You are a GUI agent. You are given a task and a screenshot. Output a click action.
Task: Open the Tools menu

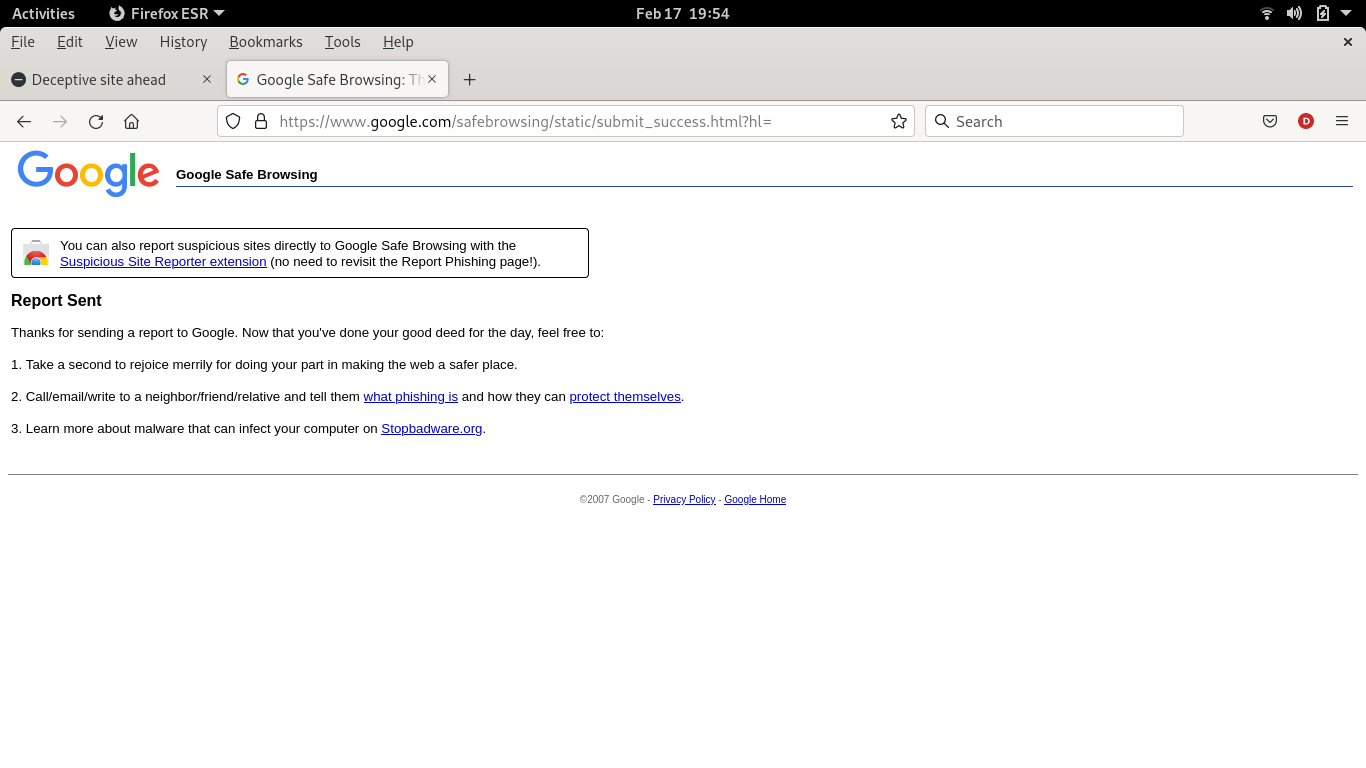click(343, 42)
